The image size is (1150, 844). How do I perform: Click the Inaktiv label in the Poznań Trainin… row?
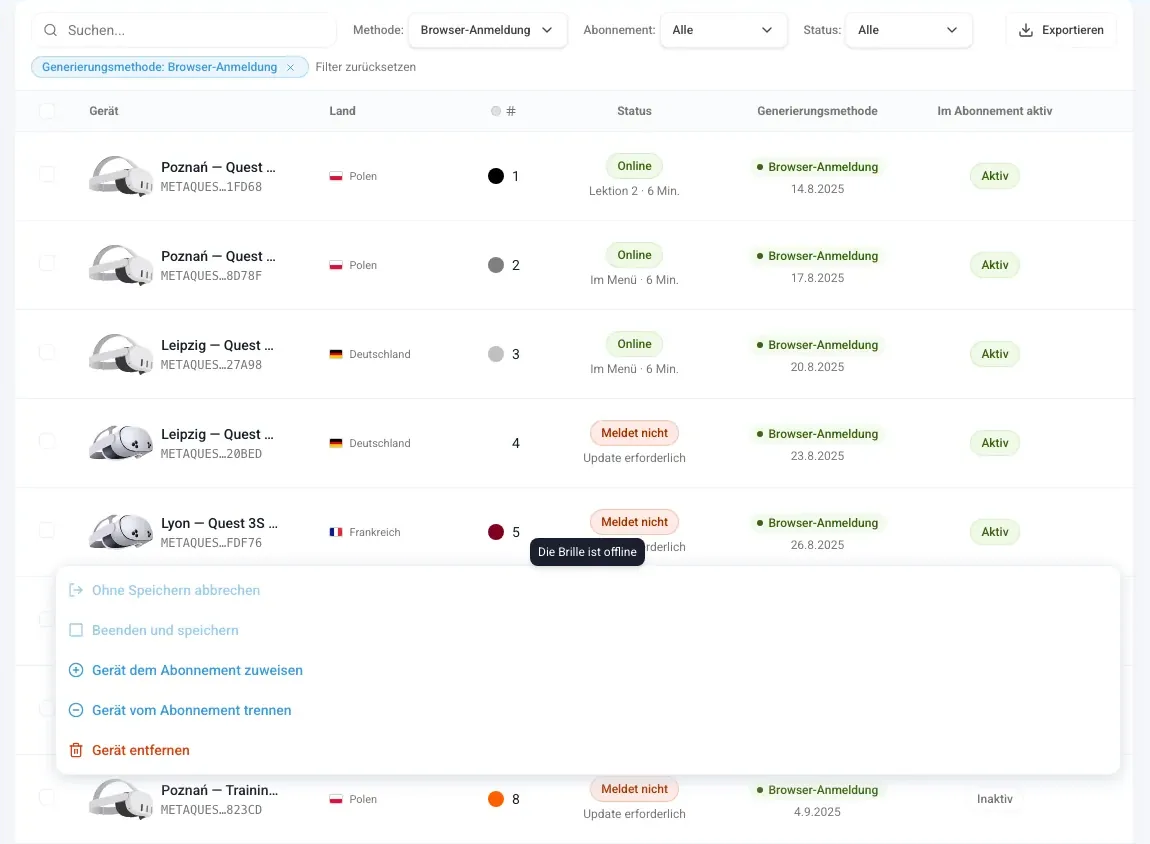tap(995, 799)
